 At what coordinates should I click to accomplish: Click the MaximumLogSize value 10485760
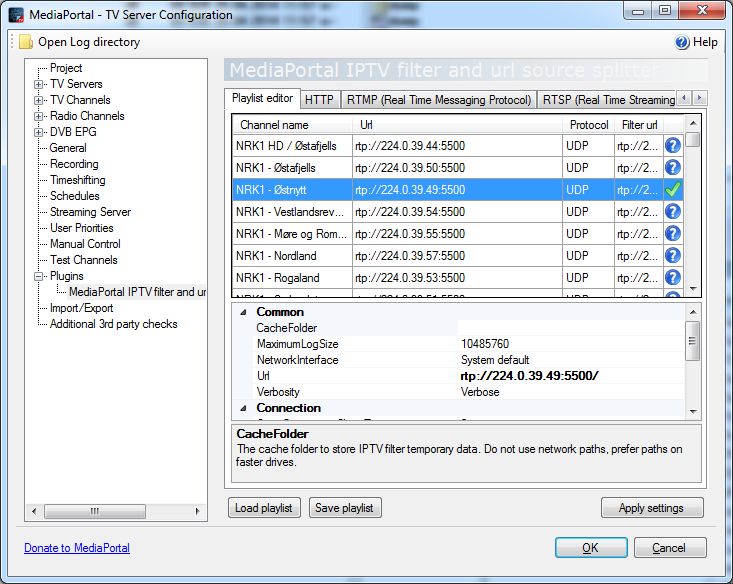(571, 344)
